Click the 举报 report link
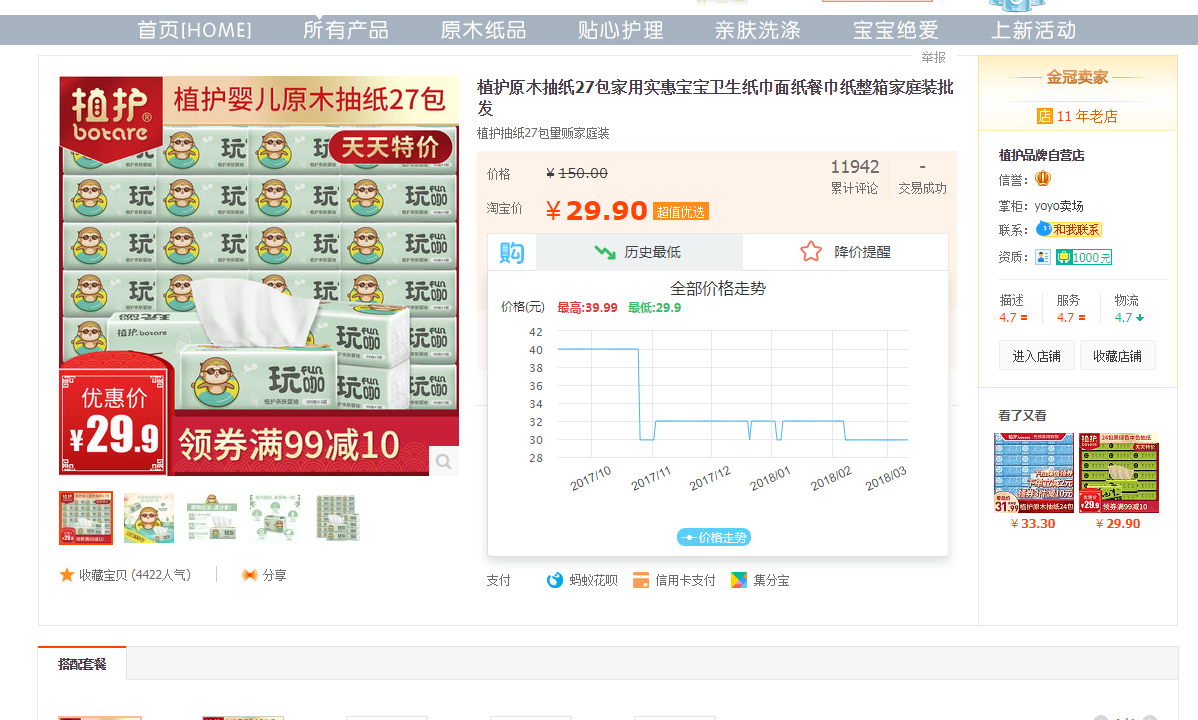The image size is (1198, 720). pyautogui.click(x=933, y=57)
